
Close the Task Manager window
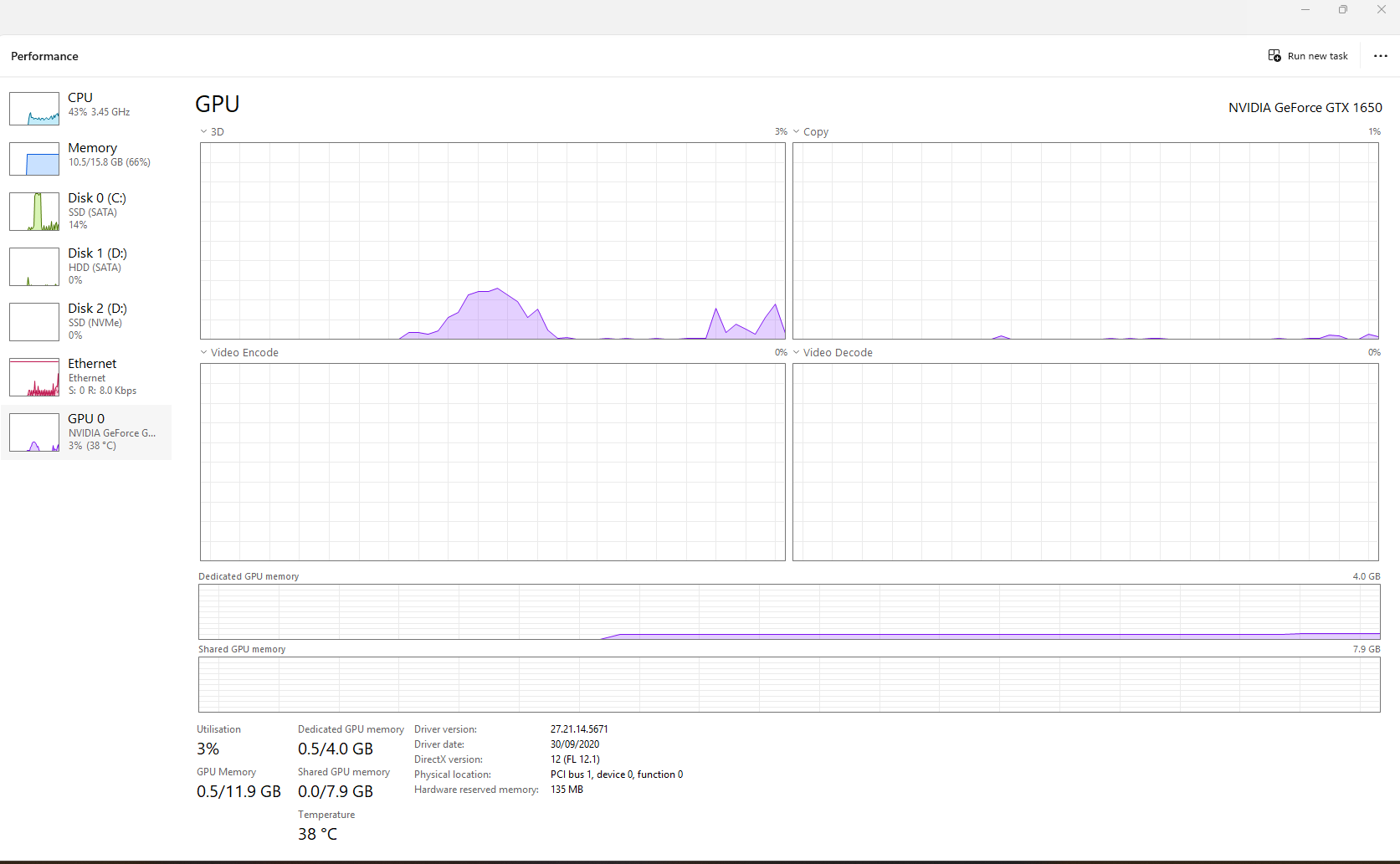1382,10
